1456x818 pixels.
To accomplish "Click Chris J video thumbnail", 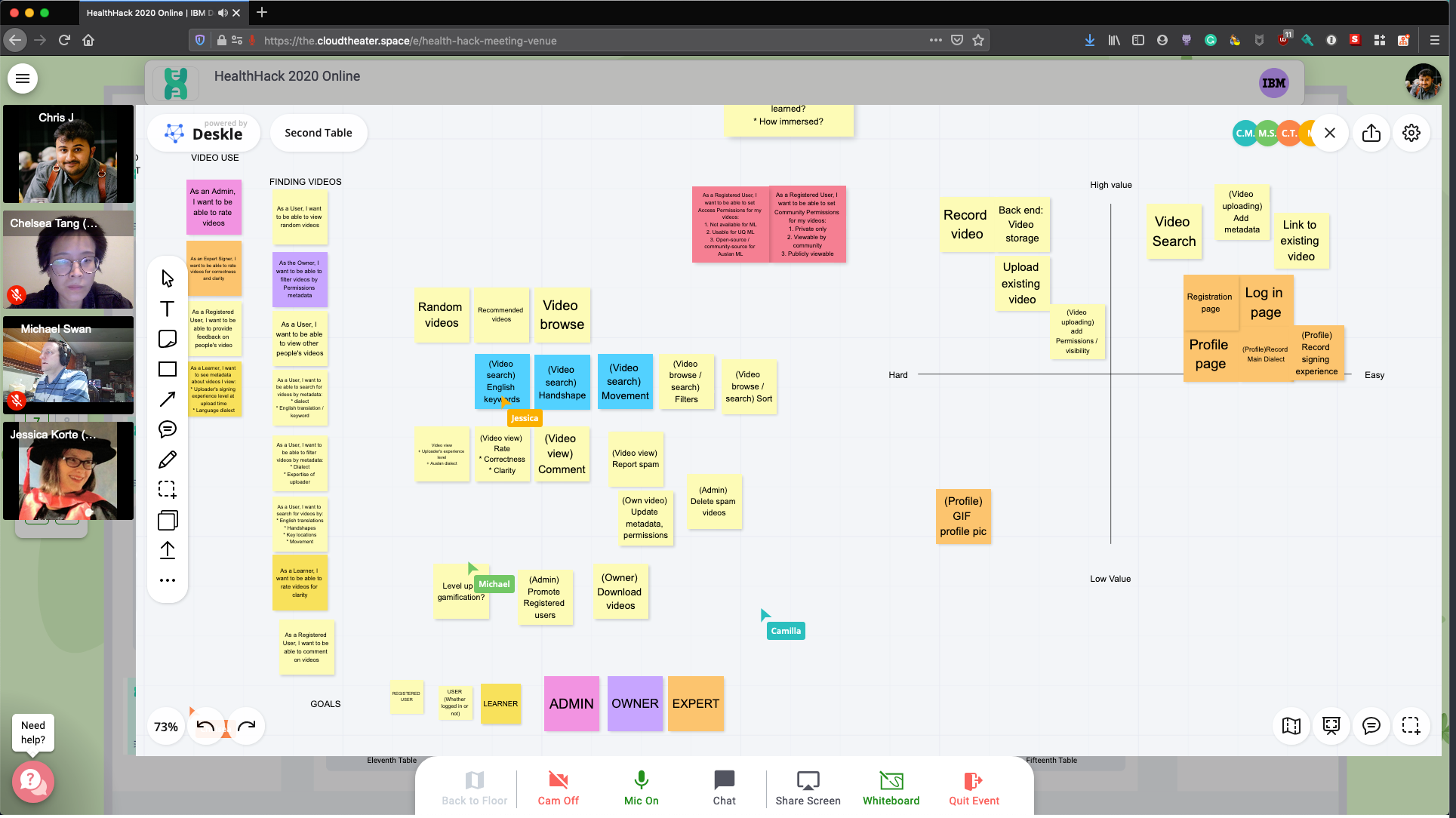I will [x=68, y=154].
